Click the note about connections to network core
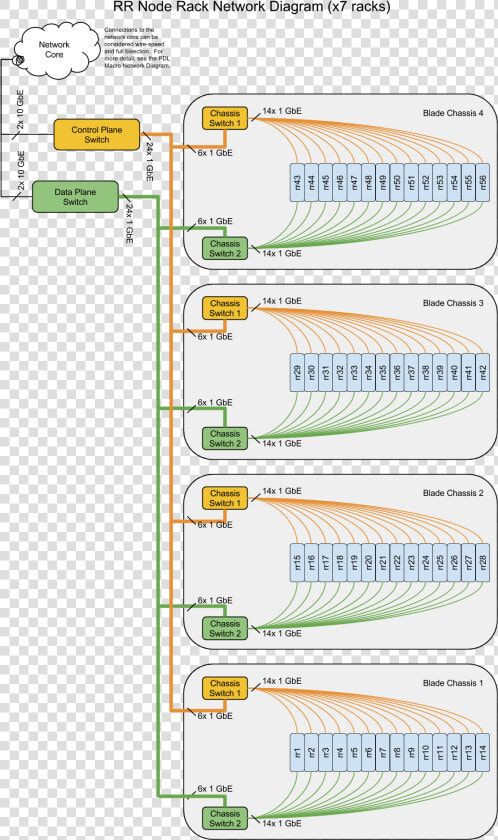Viewport: 498px width, 840px height. click(x=138, y=48)
